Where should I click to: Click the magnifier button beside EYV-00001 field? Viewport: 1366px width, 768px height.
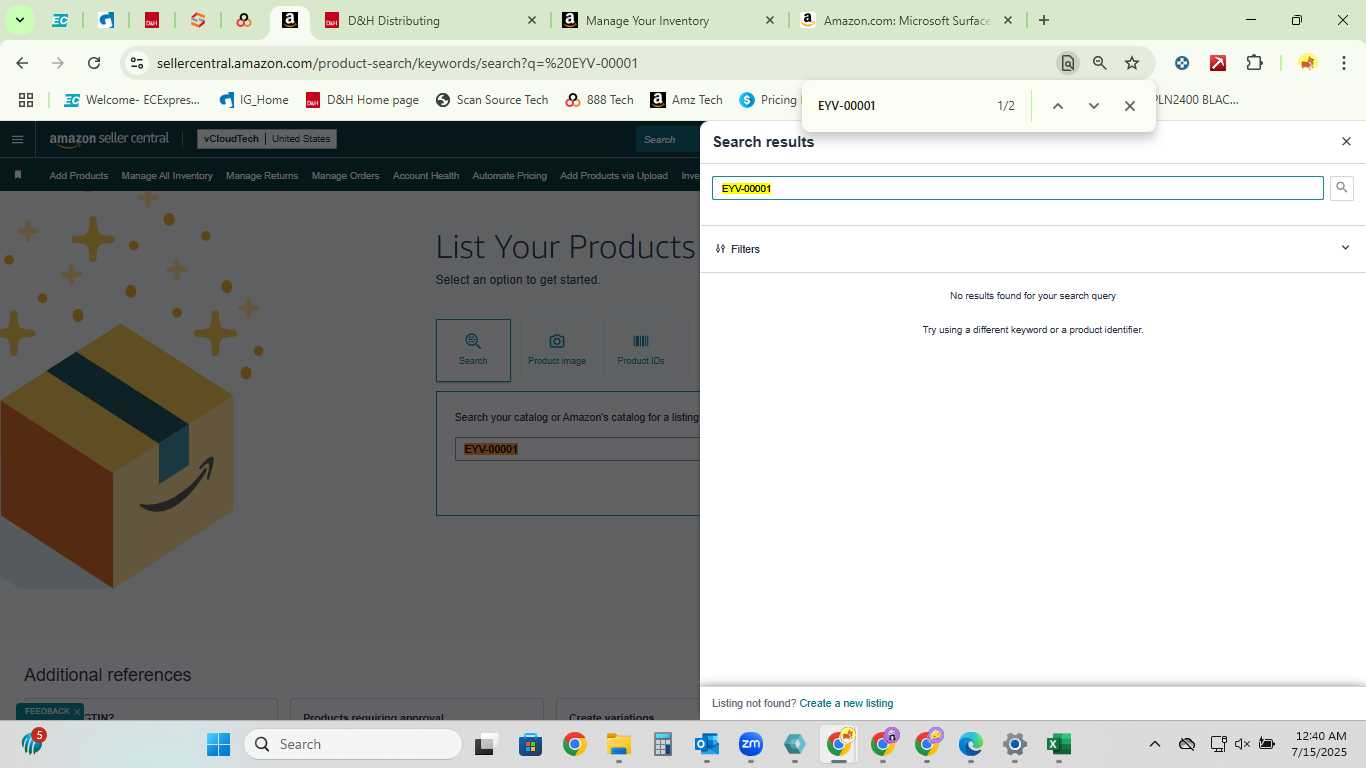coord(1342,188)
